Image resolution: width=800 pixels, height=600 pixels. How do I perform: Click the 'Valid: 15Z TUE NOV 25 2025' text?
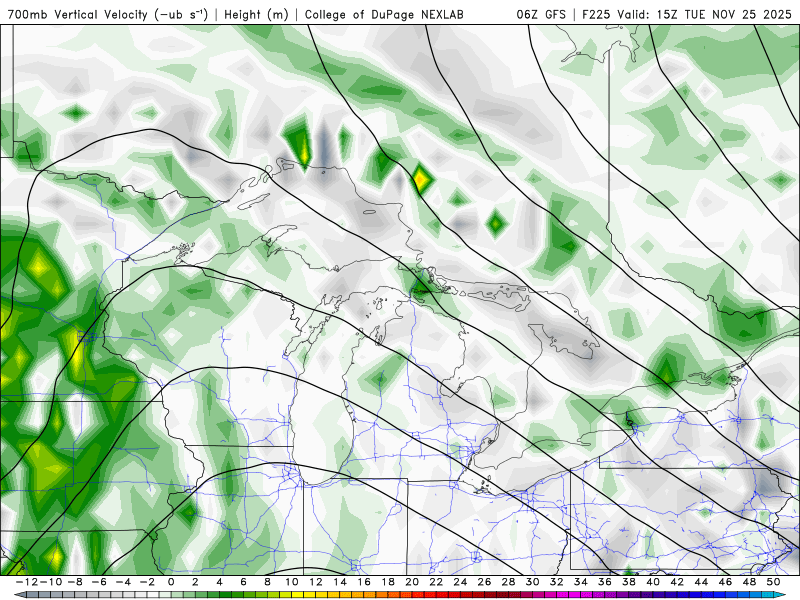click(705, 14)
